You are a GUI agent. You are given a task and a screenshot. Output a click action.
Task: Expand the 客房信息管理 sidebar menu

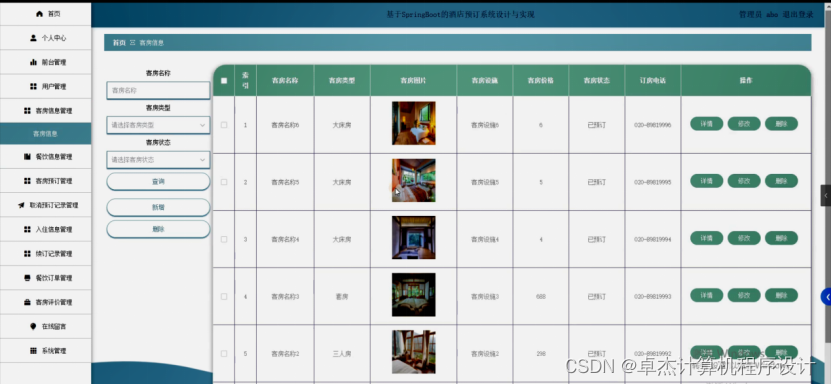coord(46,111)
